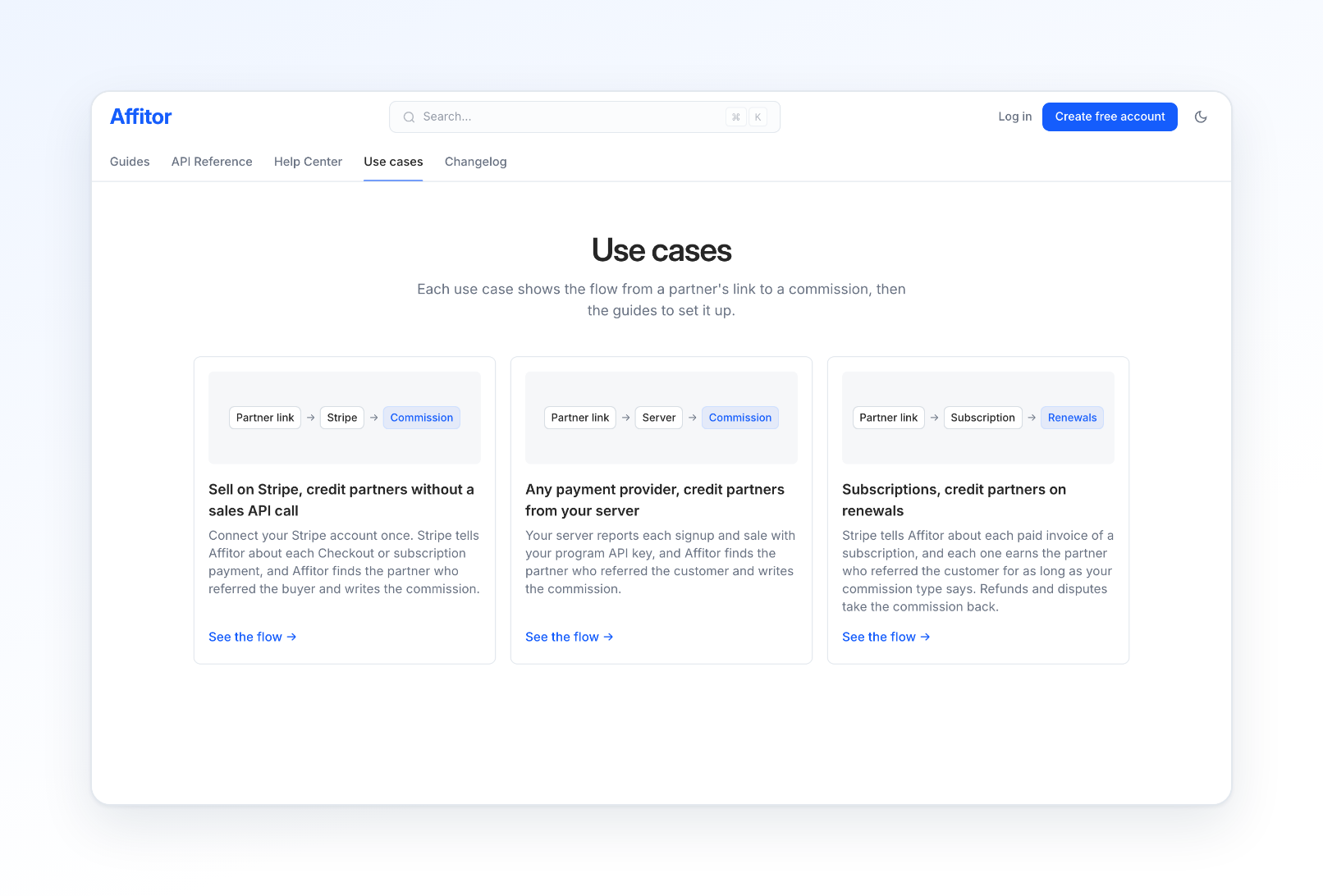The height and width of the screenshot is (896, 1323).
Task: Click flow diagram thumbnail in Stripe card
Action: coord(345,418)
